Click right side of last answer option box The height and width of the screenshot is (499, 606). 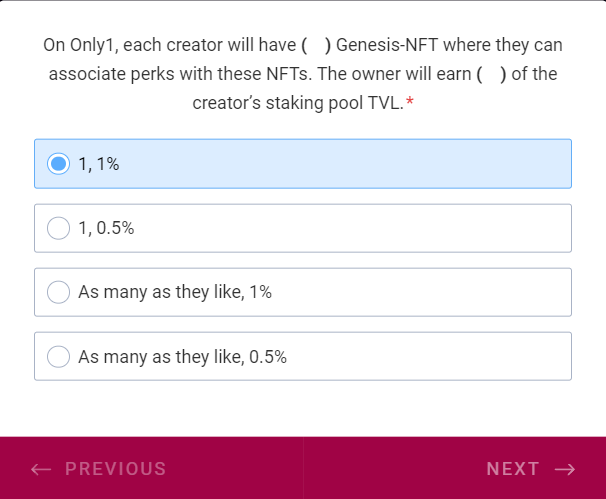point(480,356)
